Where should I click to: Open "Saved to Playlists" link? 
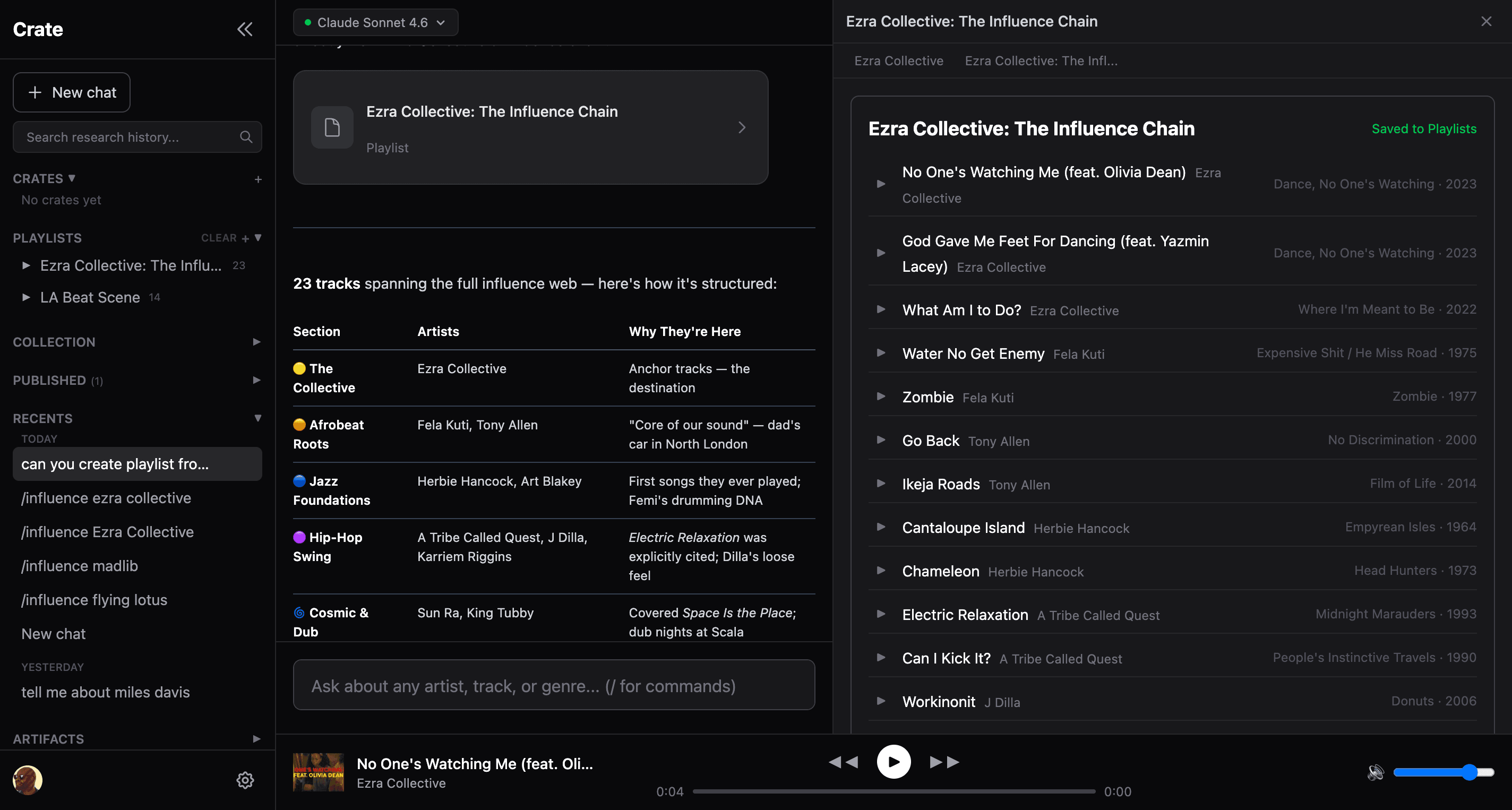click(x=1423, y=128)
